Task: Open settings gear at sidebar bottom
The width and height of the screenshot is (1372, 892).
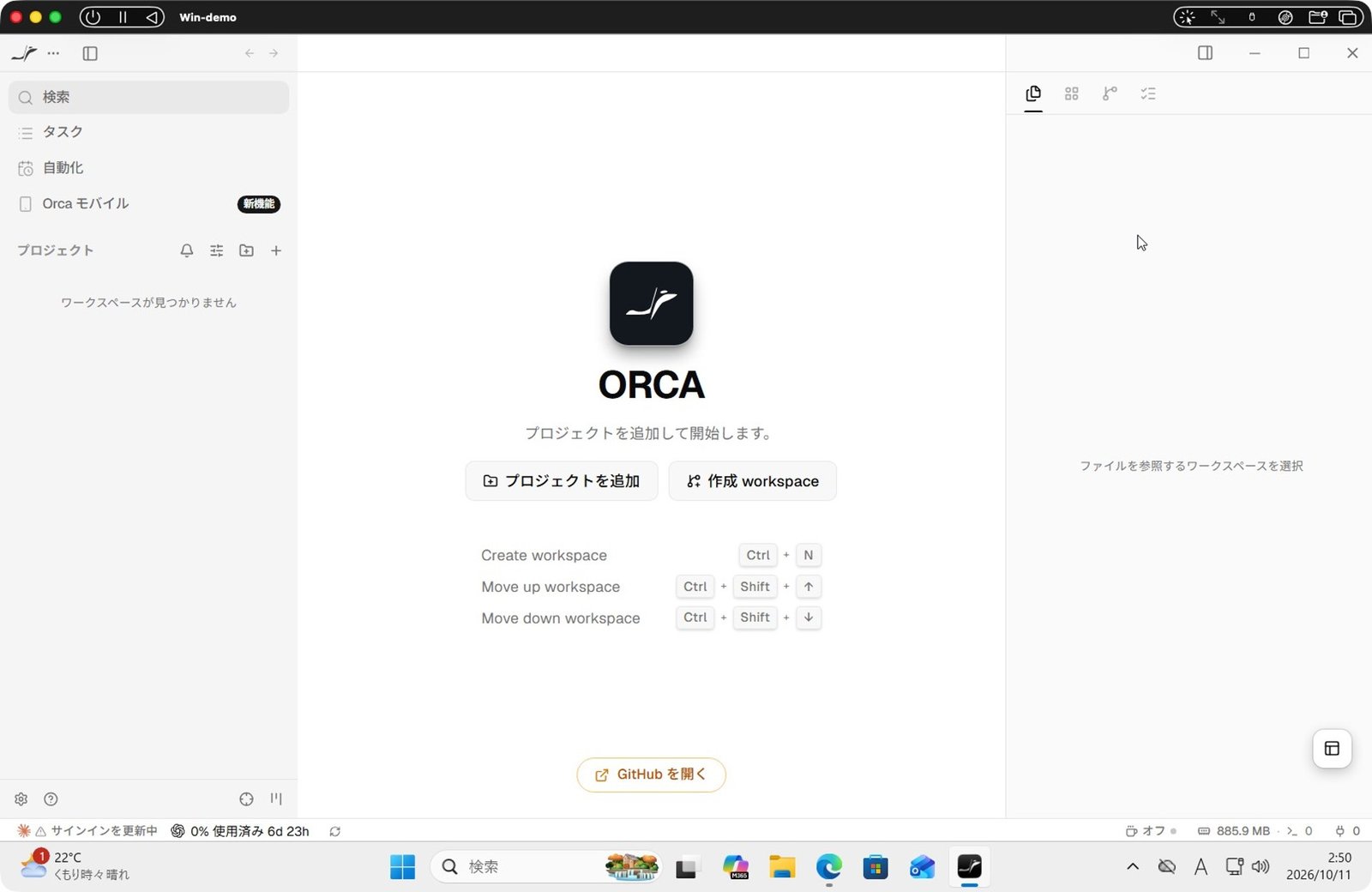Action: [21, 799]
